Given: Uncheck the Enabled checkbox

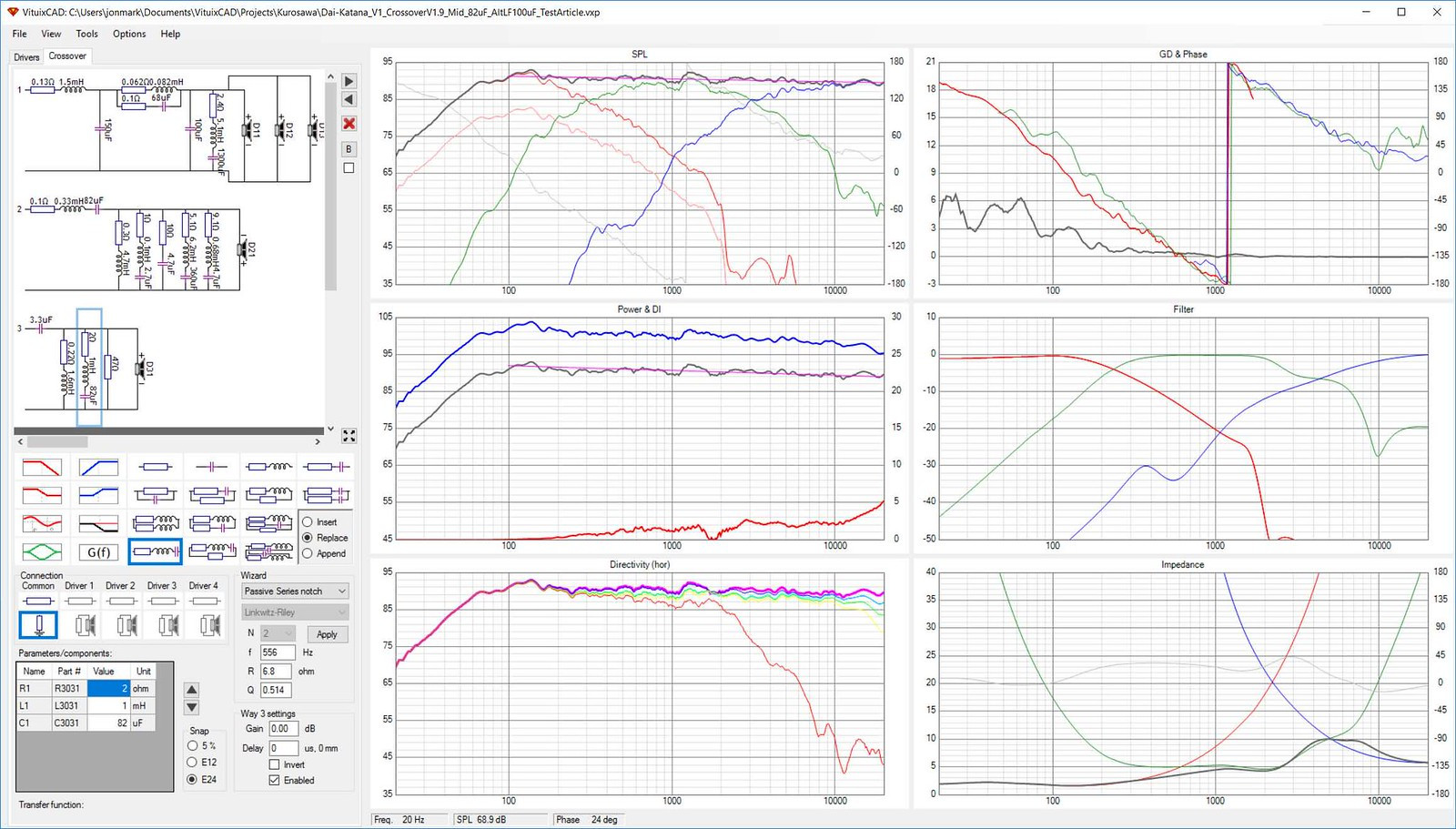Looking at the screenshot, I should [x=274, y=780].
